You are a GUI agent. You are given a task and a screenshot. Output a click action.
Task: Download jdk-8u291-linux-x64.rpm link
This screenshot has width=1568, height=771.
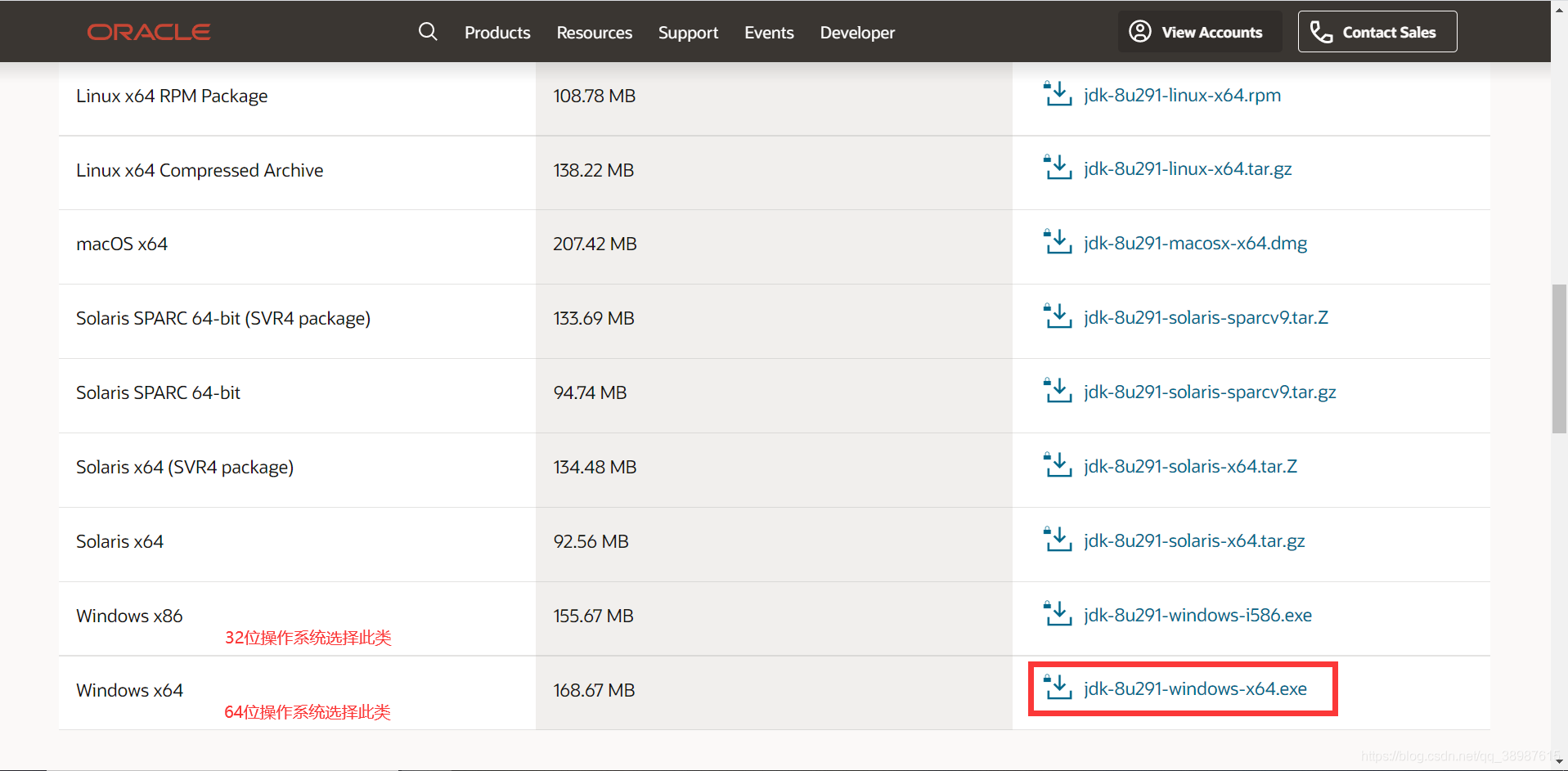(x=1183, y=95)
